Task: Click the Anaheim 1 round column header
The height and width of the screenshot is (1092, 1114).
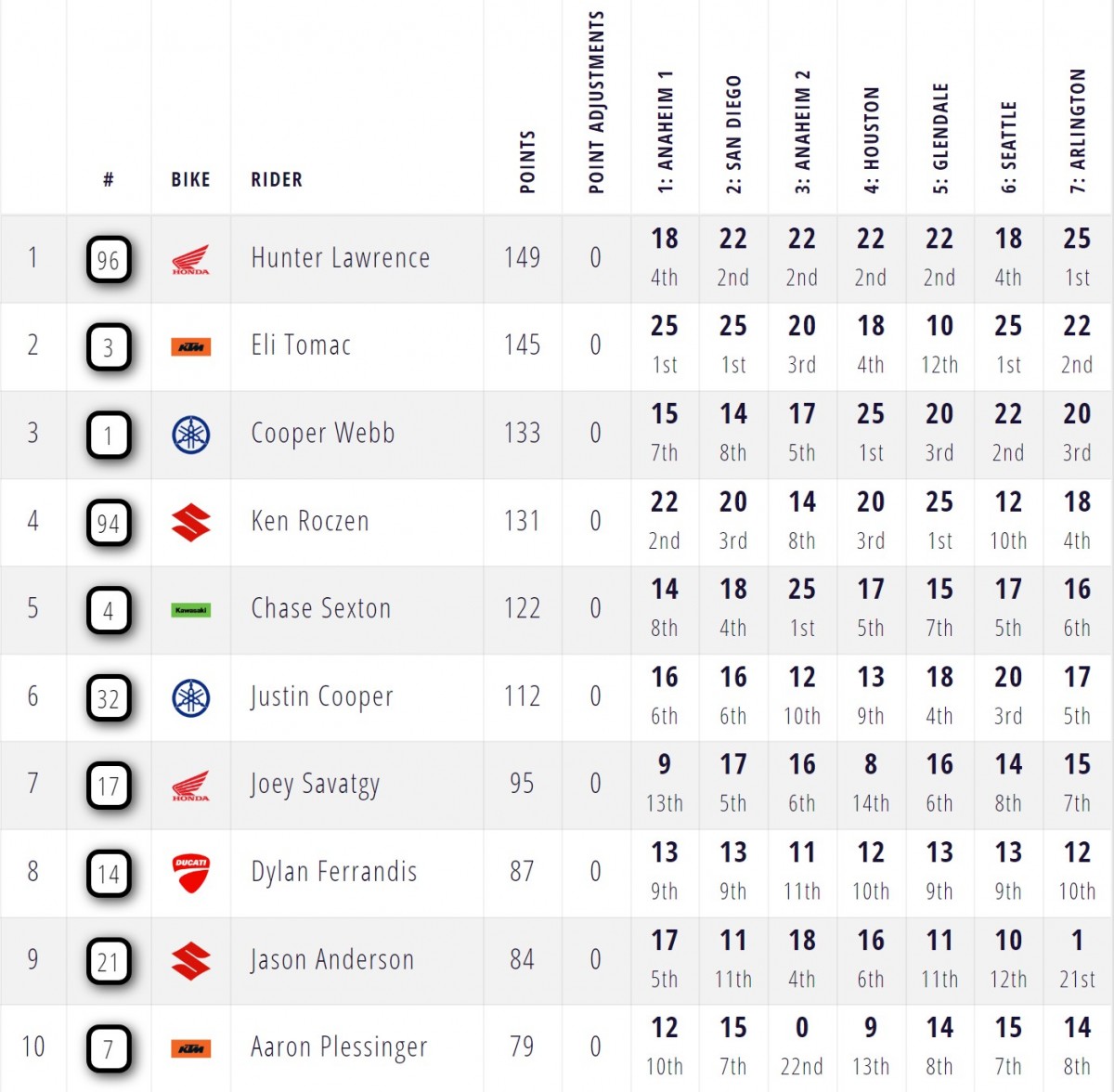Action: pyautogui.click(x=665, y=131)
